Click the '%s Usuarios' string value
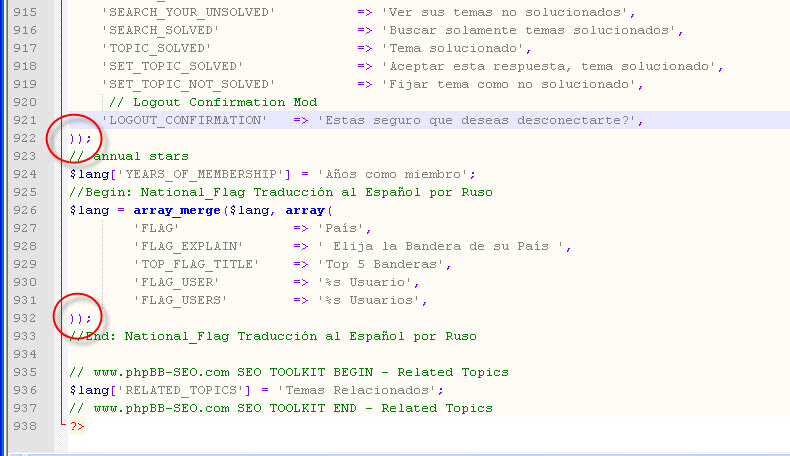Image resolution: width=790 pixels, height=456 pixels. [x=372, y=300]
